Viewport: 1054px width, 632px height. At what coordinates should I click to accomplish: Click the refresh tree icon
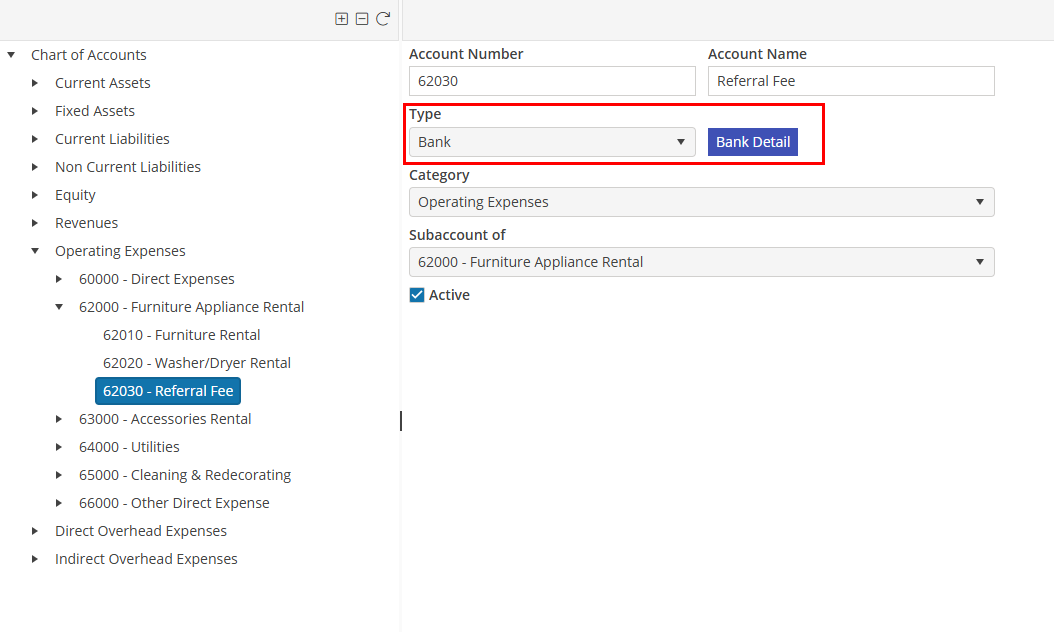coord(383,19)
